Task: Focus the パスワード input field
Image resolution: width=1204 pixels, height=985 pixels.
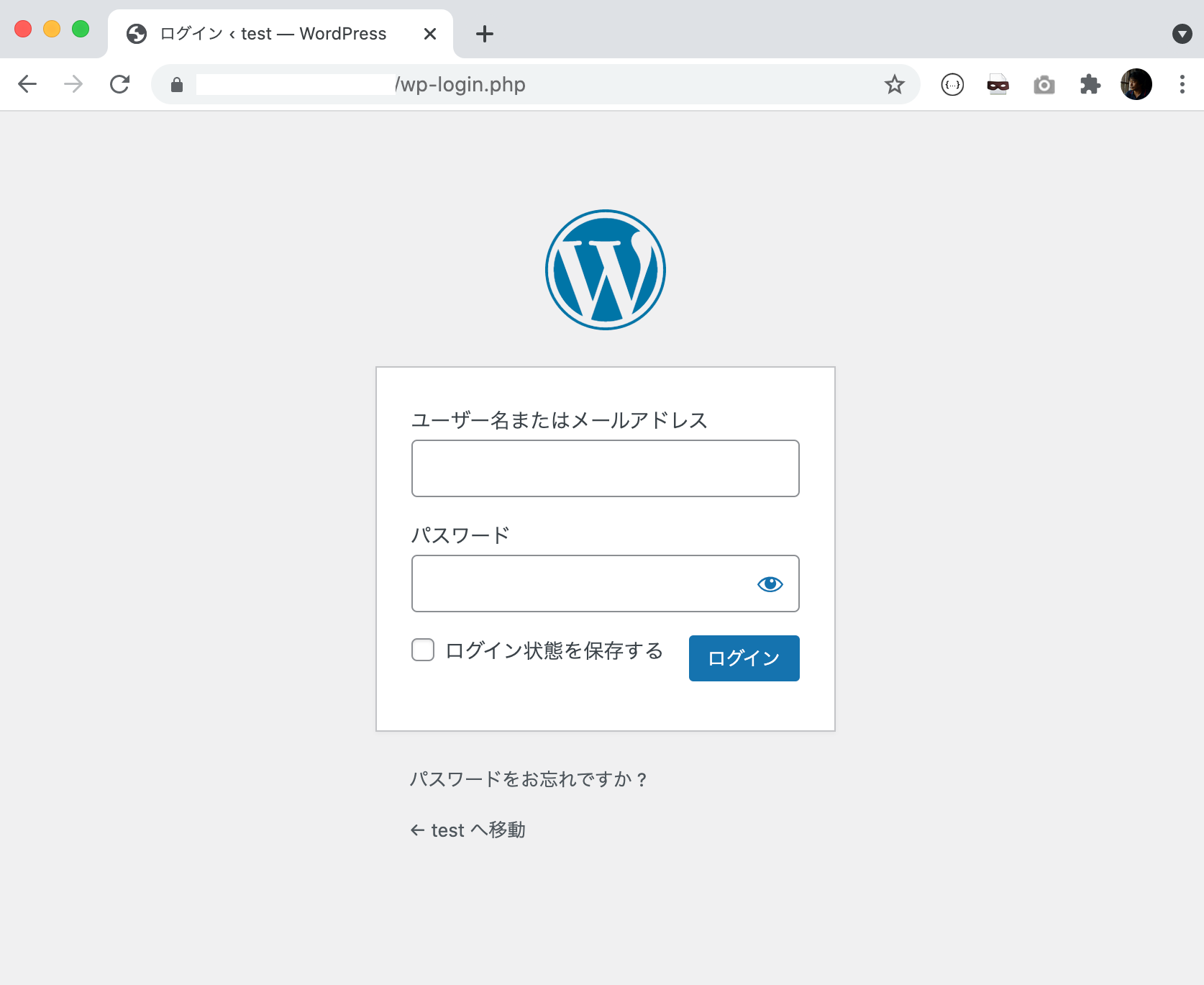Action: coord(606,584)
